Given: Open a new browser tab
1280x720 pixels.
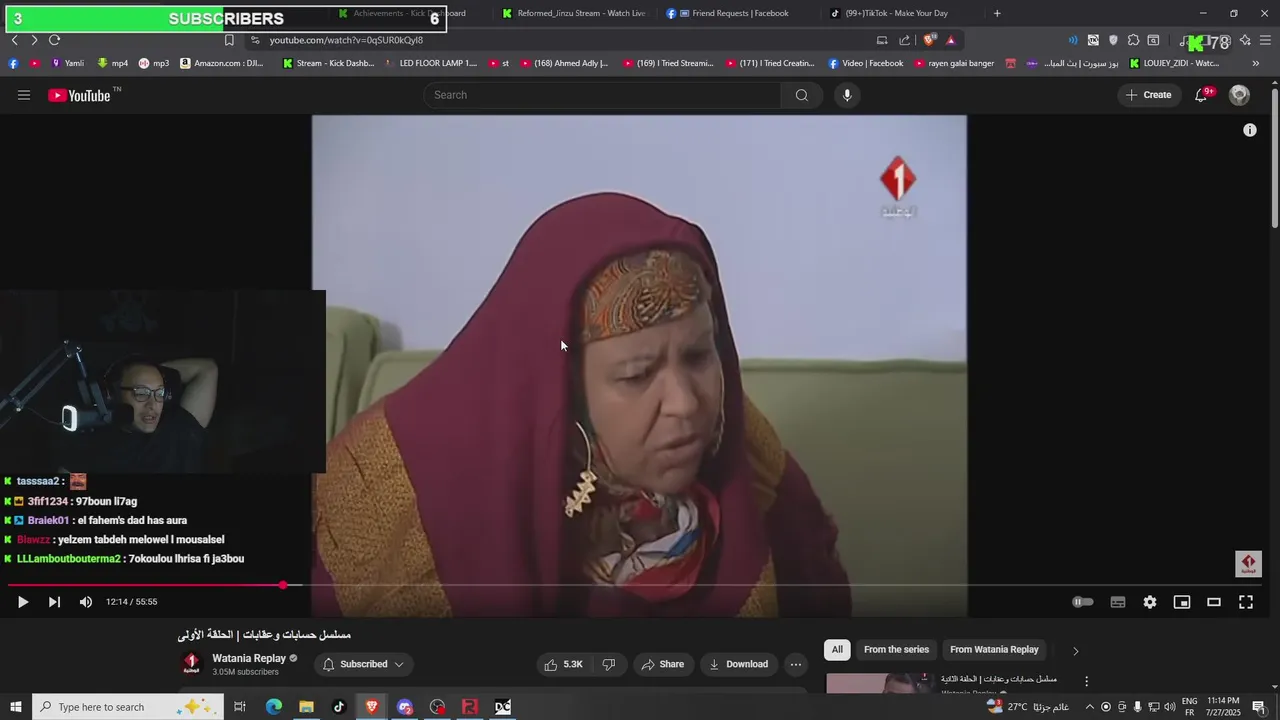Looking at the screenshot, I should 997,13.
